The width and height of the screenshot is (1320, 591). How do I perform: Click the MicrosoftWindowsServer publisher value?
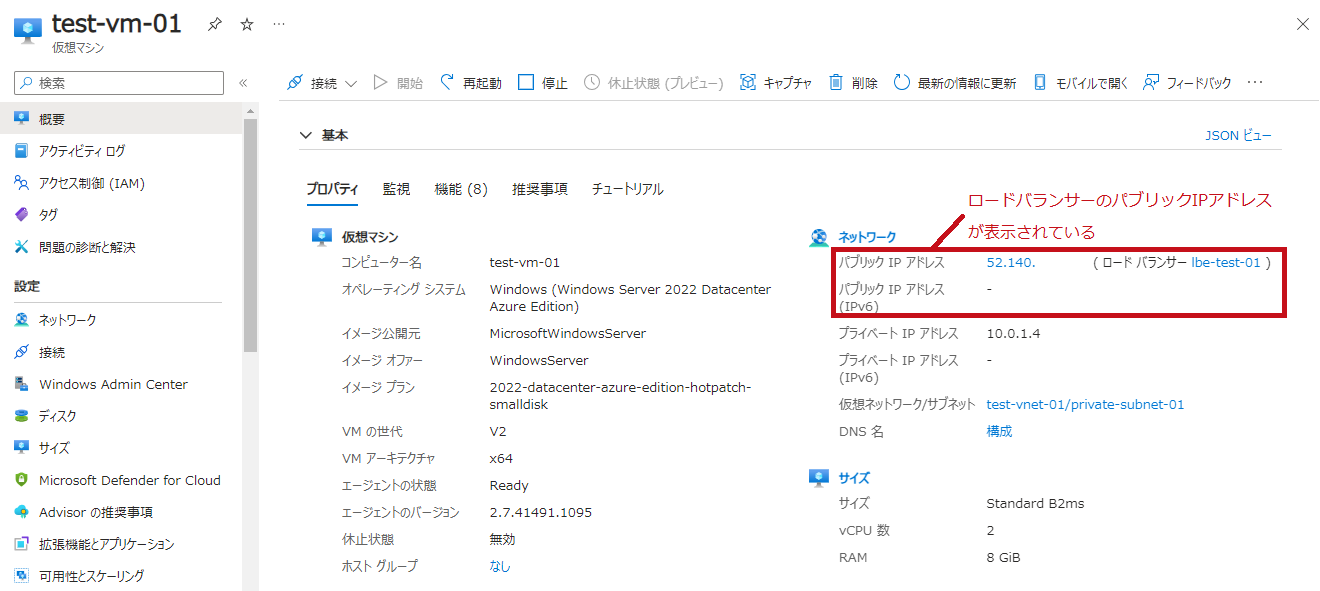tap(568, 334)
